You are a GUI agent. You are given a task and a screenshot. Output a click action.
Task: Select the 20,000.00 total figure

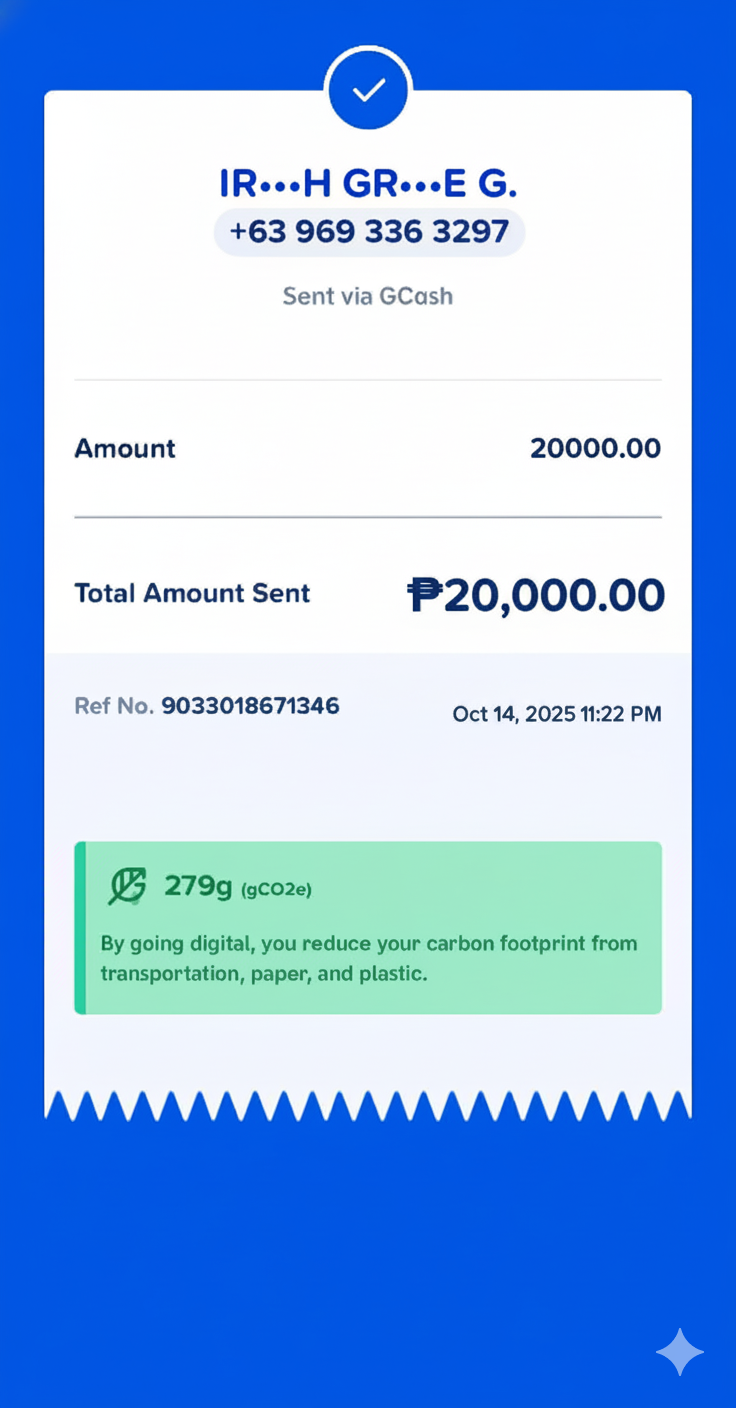554,595
